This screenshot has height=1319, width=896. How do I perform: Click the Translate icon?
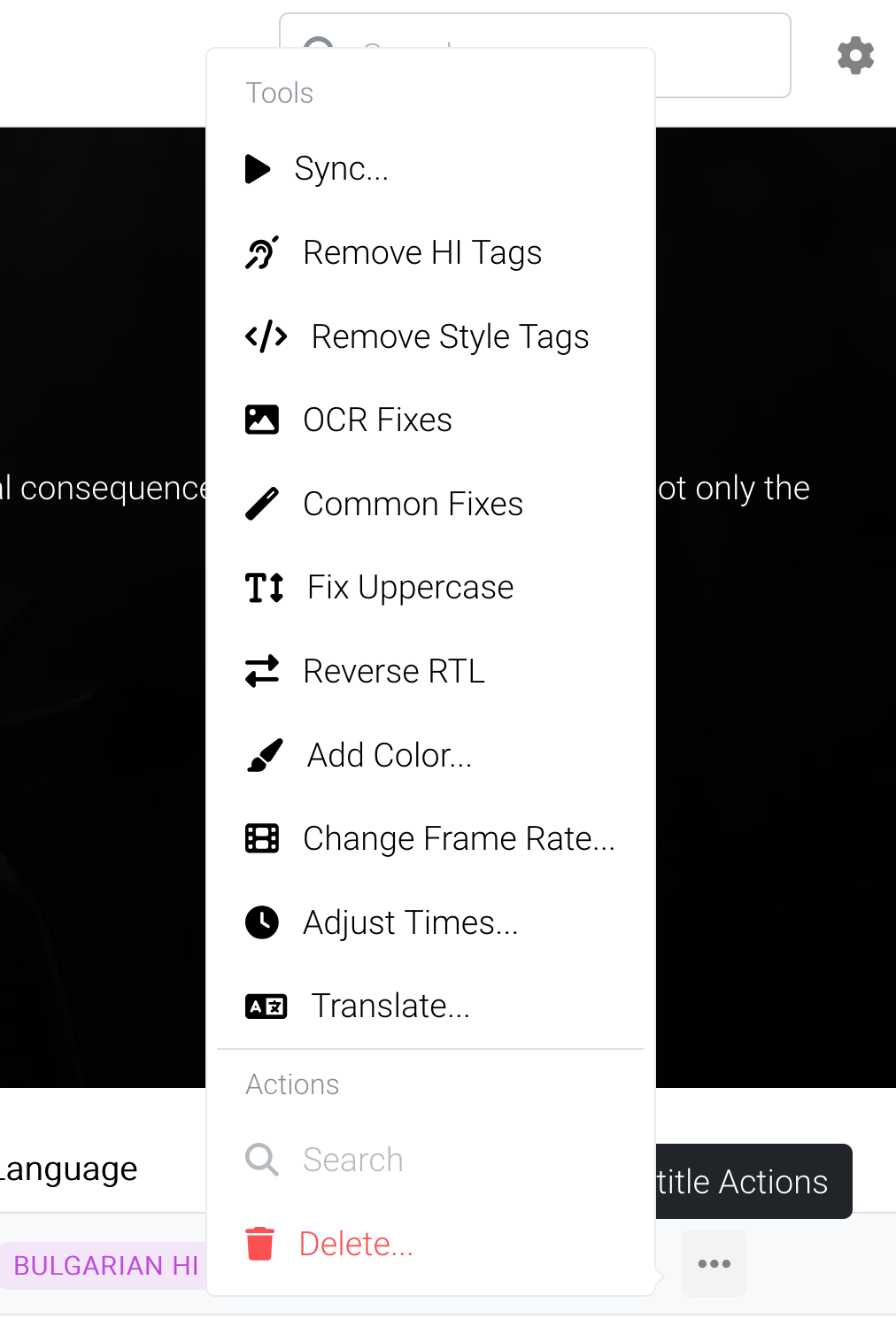265,1006
